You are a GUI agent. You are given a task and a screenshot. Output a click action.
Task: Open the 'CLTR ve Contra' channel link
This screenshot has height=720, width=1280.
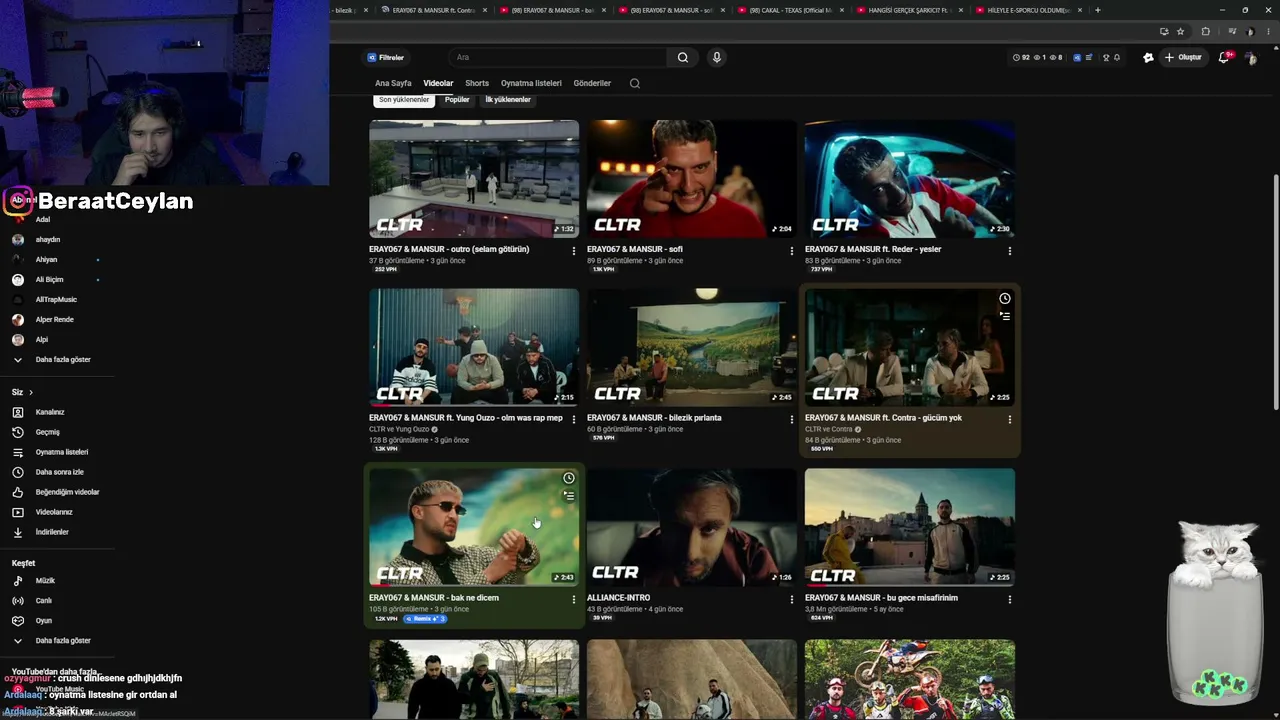(x=829, y=429)
